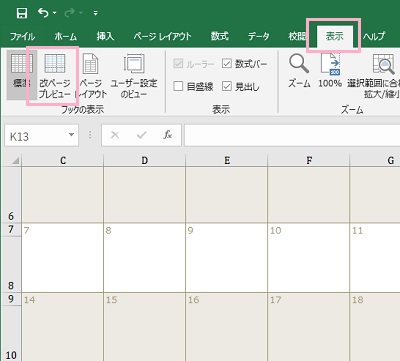
Task: Select column C header
Action: tap(63, 161)
